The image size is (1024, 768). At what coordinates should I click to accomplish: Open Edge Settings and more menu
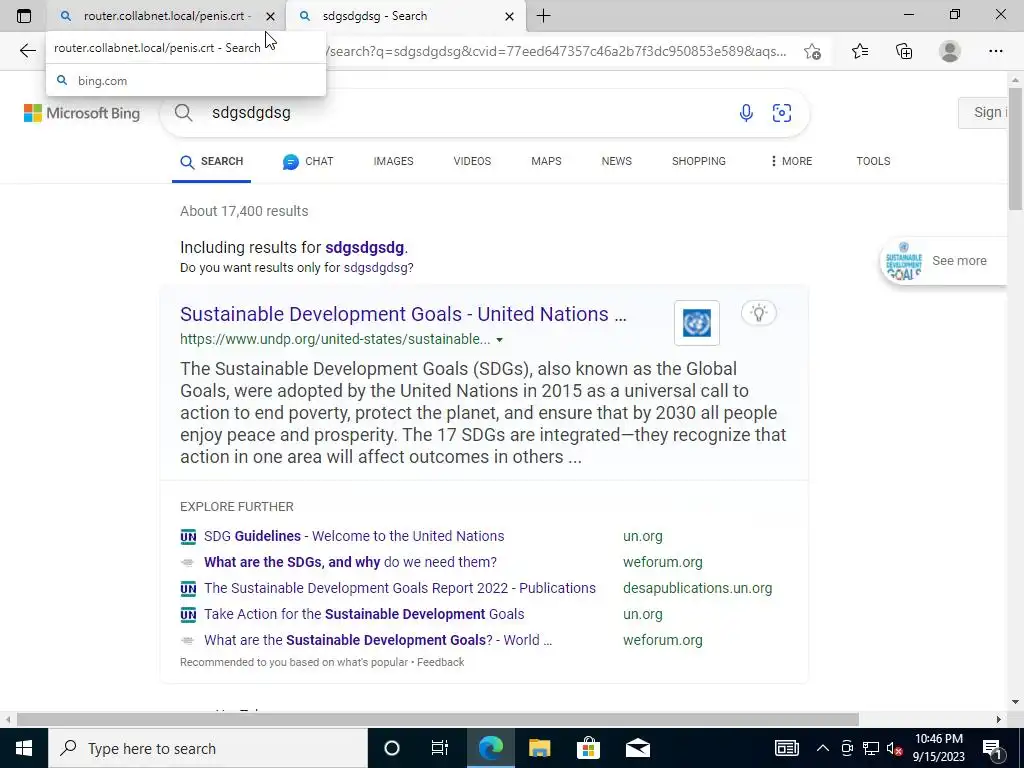coord(995,51)
